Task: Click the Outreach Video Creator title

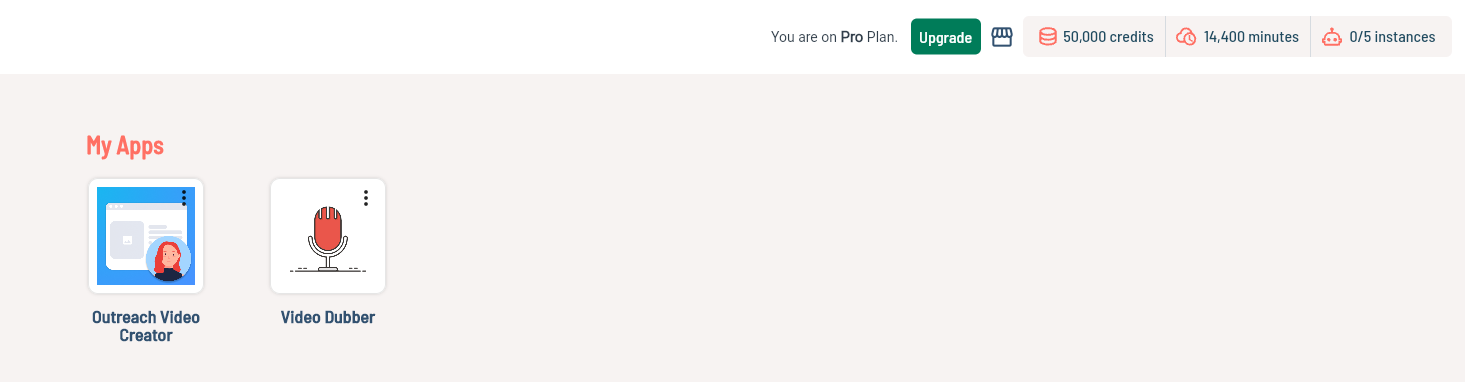Action: 146,327
